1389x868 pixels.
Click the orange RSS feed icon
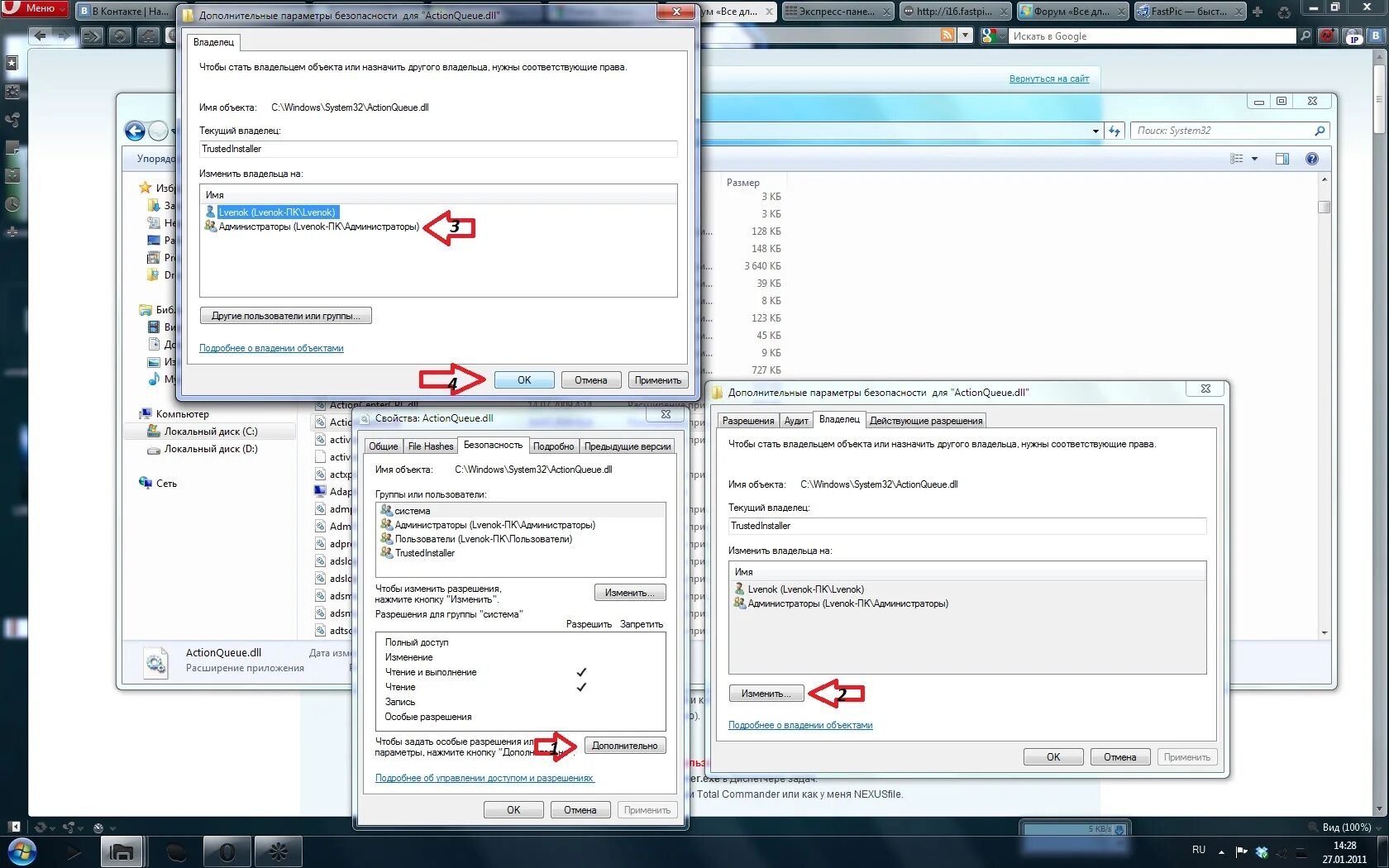coord(947,36)
